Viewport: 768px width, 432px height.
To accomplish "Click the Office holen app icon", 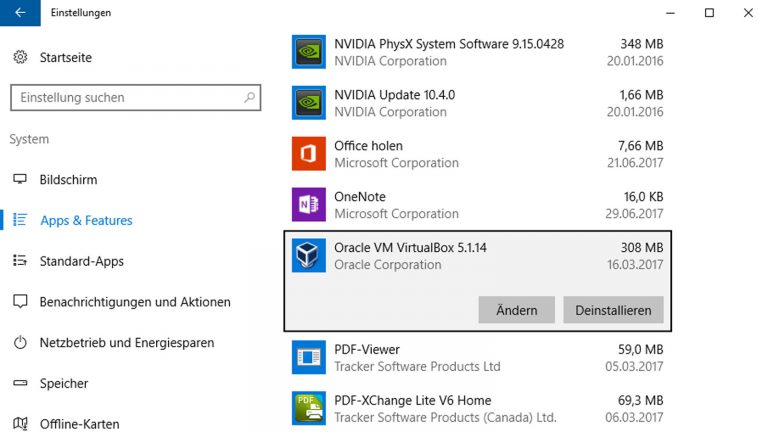I will tap(309, 154).
